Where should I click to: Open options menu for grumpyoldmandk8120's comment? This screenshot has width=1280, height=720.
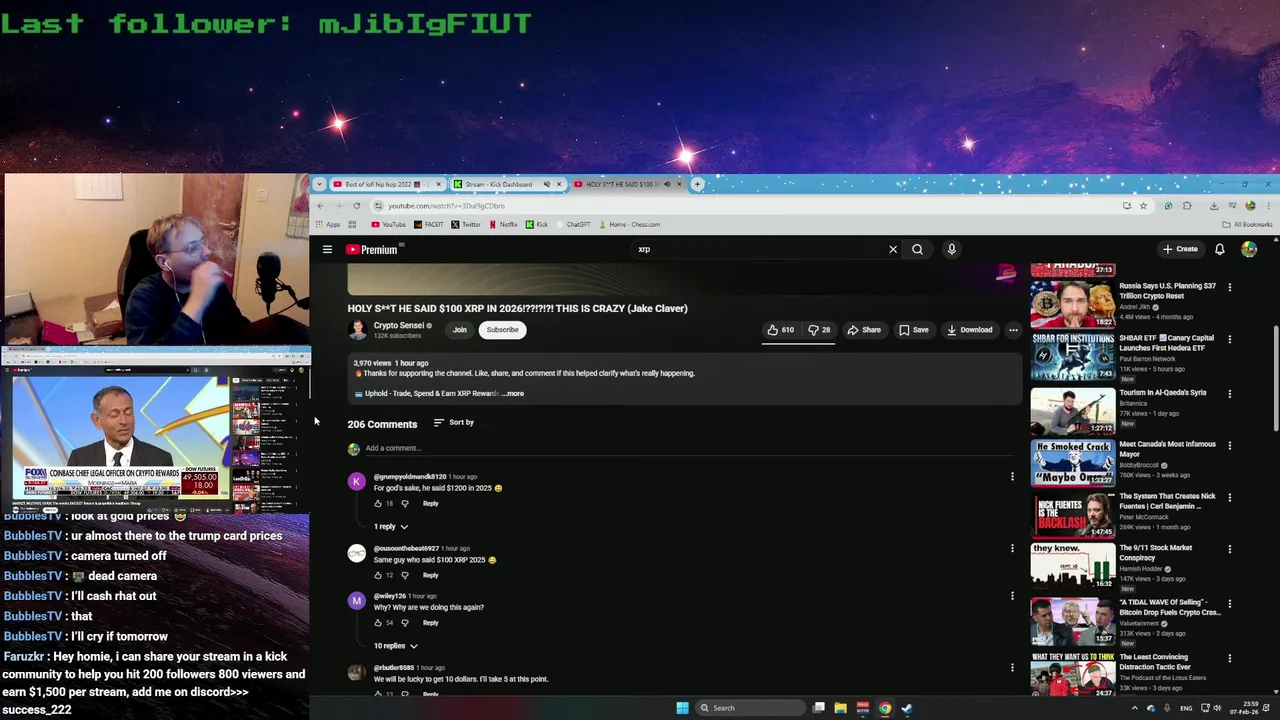pyautogui.click(x=1012, y=477)
